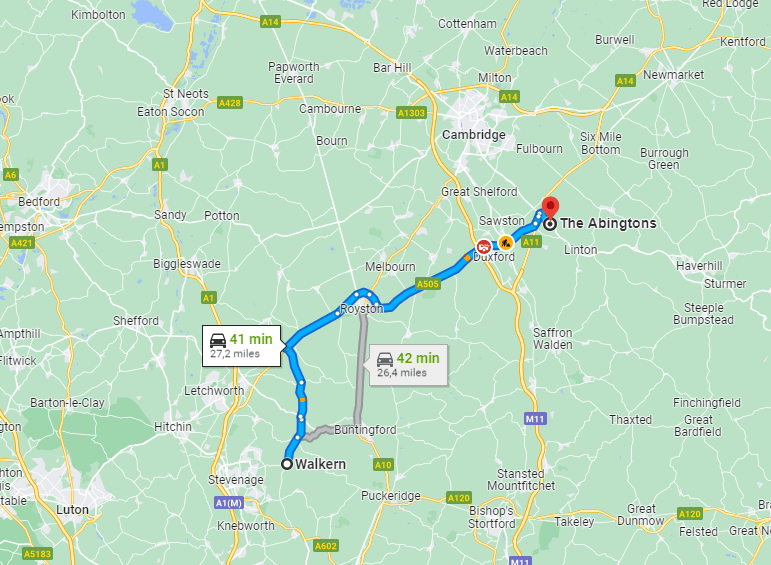Click the orange traffic segment near Letchworth
Image resolution: width=771 pixels, height=565 pixels.
302,400
